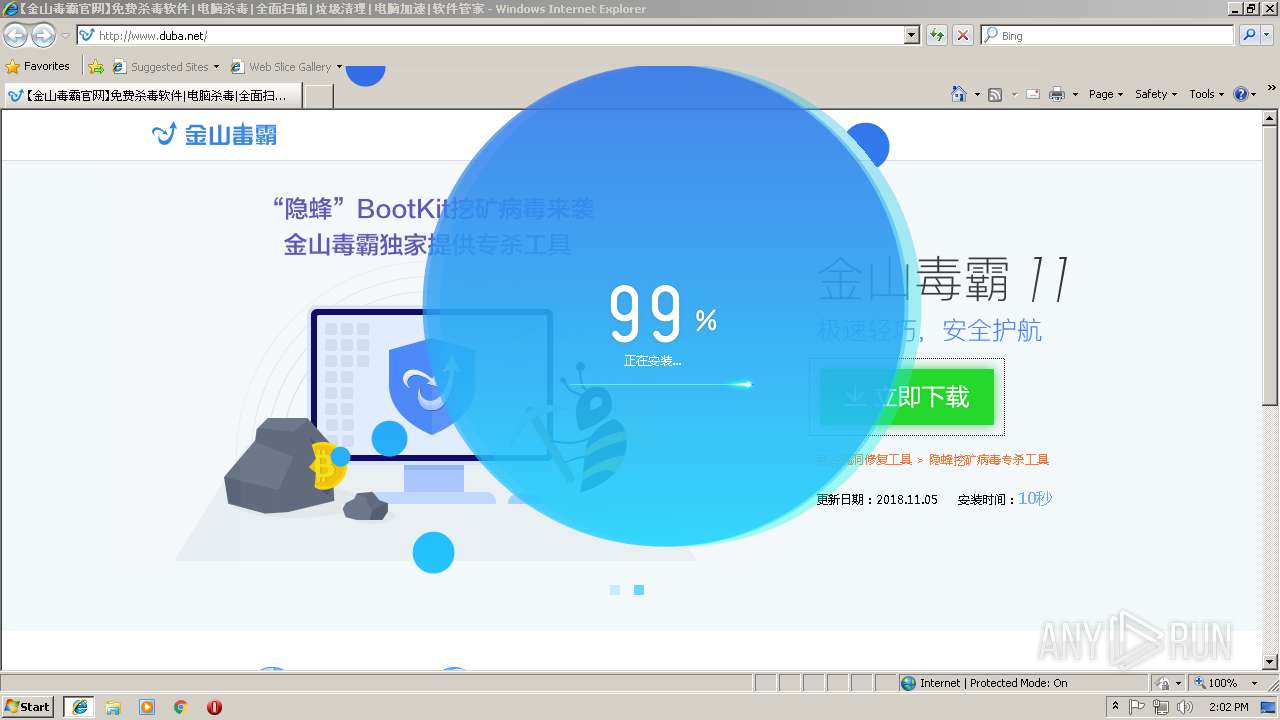
Task: Launch Google Chrome from the taskbar
Action: tap(180, 707)
